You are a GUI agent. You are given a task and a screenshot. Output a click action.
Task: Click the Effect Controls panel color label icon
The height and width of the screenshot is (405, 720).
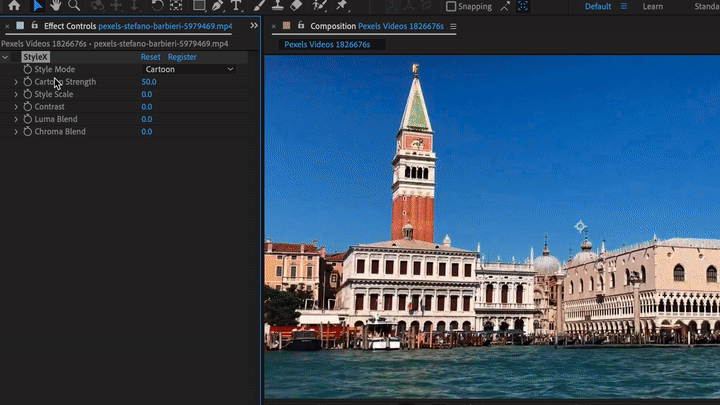[20, 26]
